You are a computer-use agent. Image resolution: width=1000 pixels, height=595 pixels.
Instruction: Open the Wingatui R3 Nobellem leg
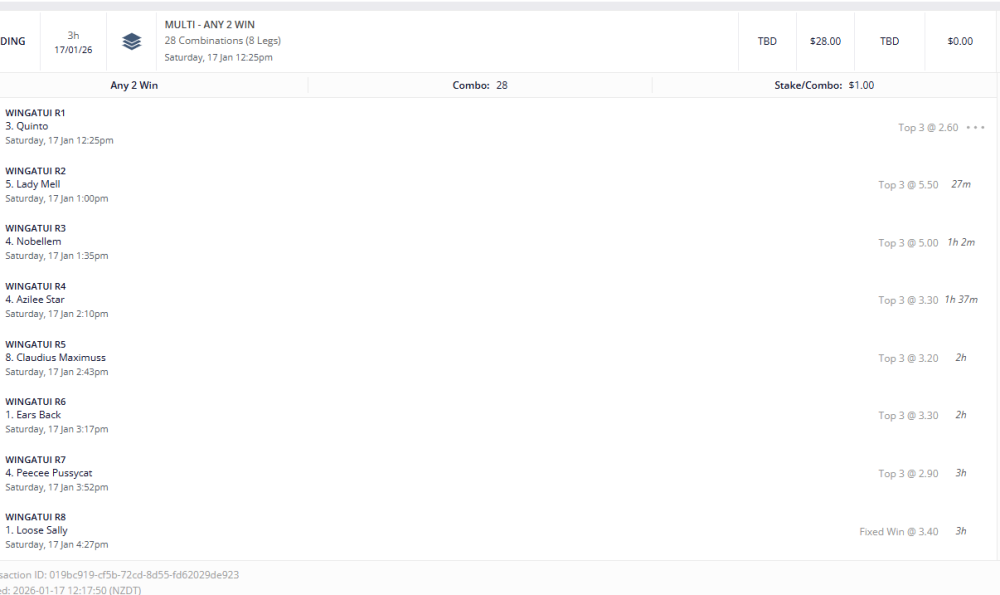[39, 242]
